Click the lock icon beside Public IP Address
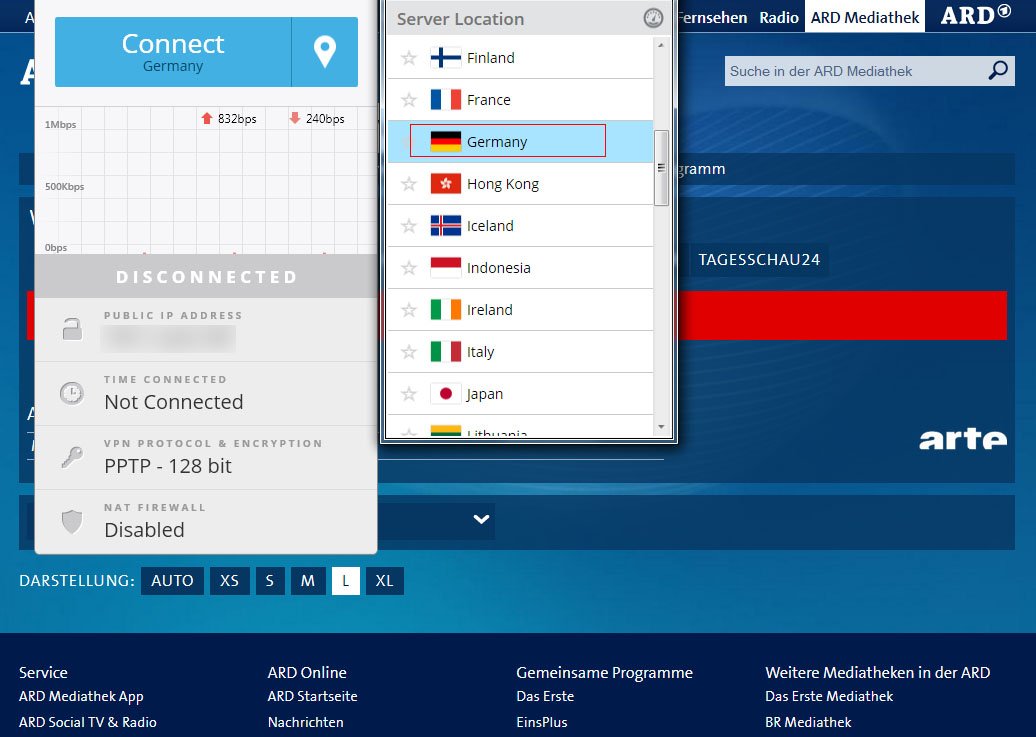 72,329
